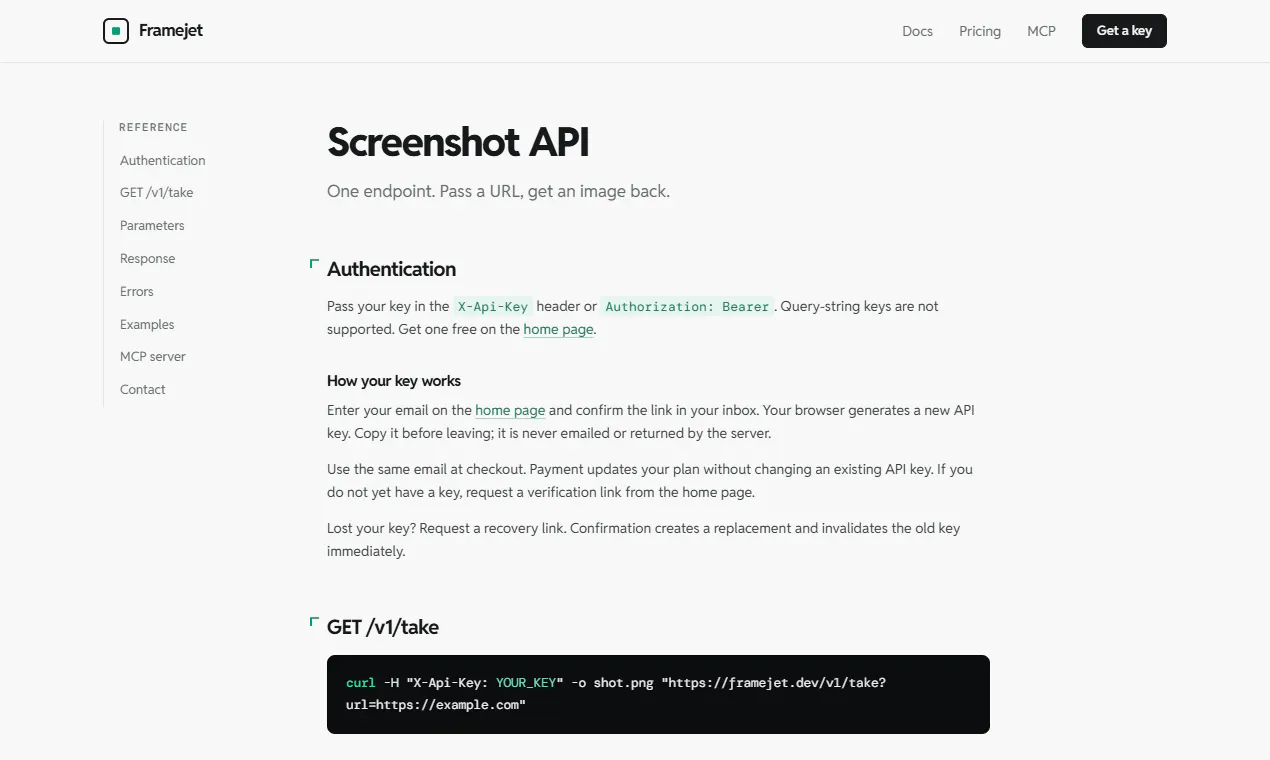Follow the home page link after 'Enter your email'

pos(510,410)
